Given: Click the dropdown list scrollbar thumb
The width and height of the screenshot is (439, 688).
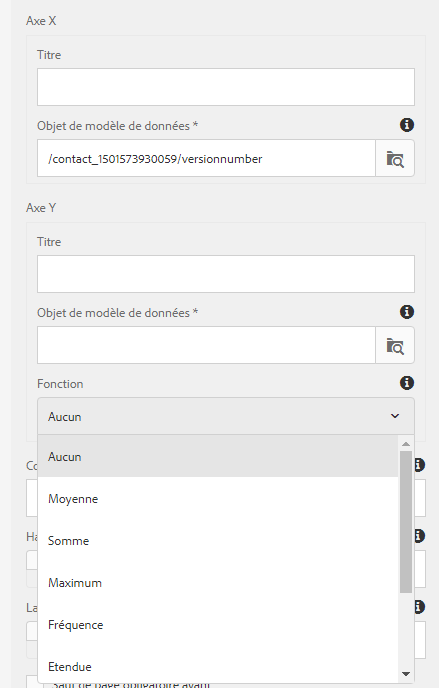Looking at the screenshot, I should click(406, 522).
